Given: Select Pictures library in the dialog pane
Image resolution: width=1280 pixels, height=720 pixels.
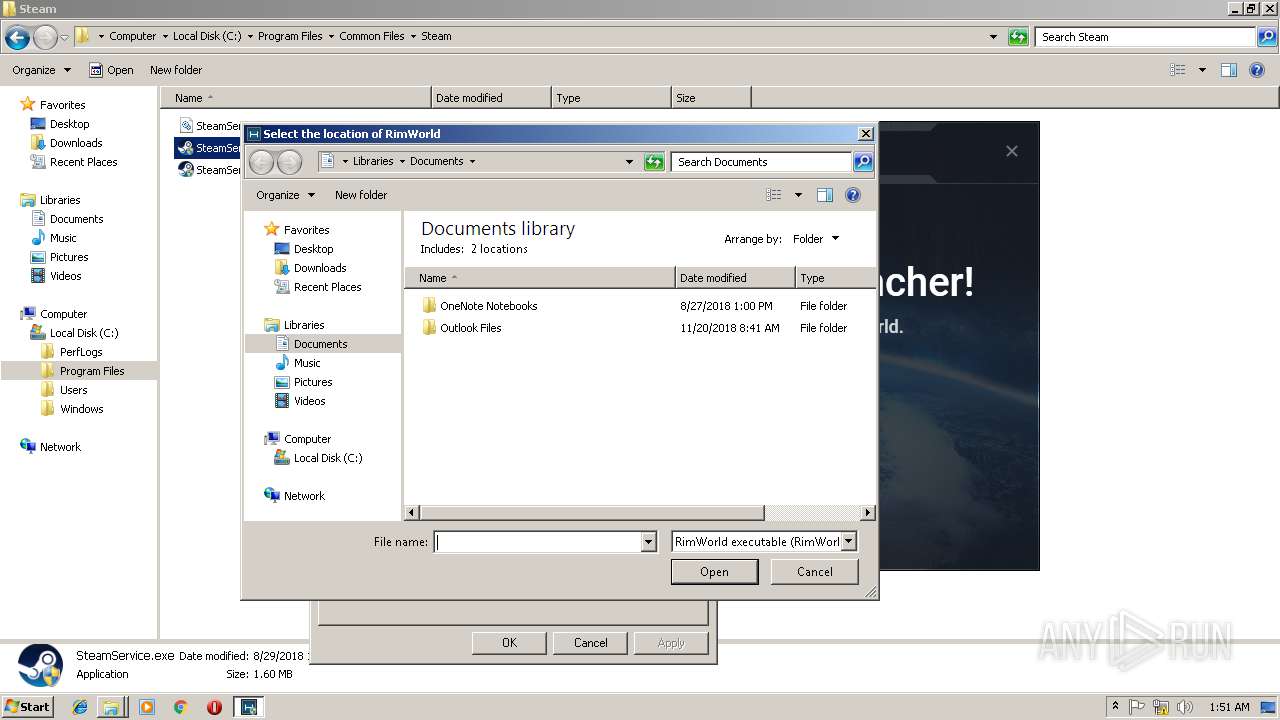Looking at the screenshot, I should 304,382.
